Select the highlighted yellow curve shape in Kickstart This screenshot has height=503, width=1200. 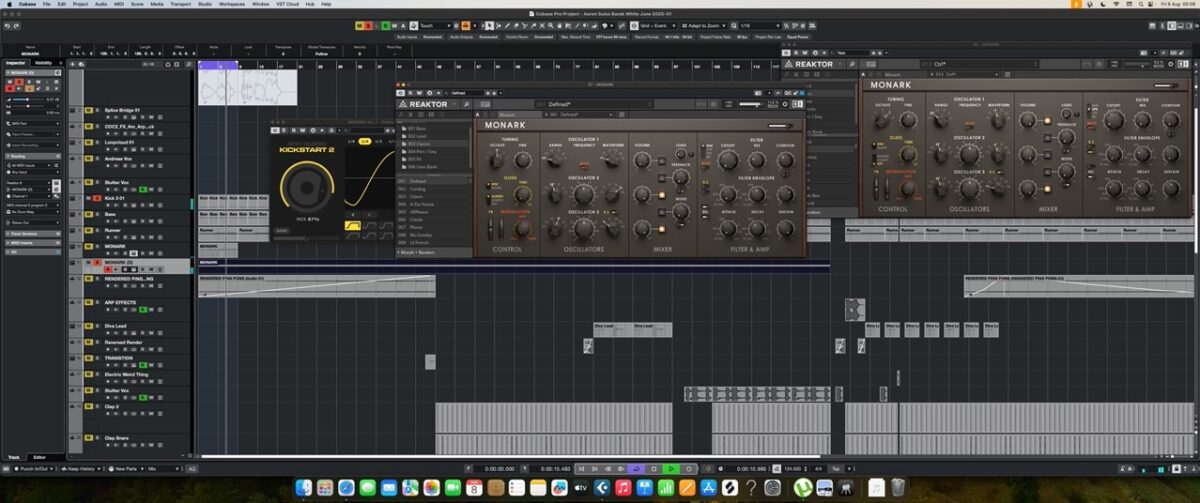pyautogui.click(x=353, y=225)
